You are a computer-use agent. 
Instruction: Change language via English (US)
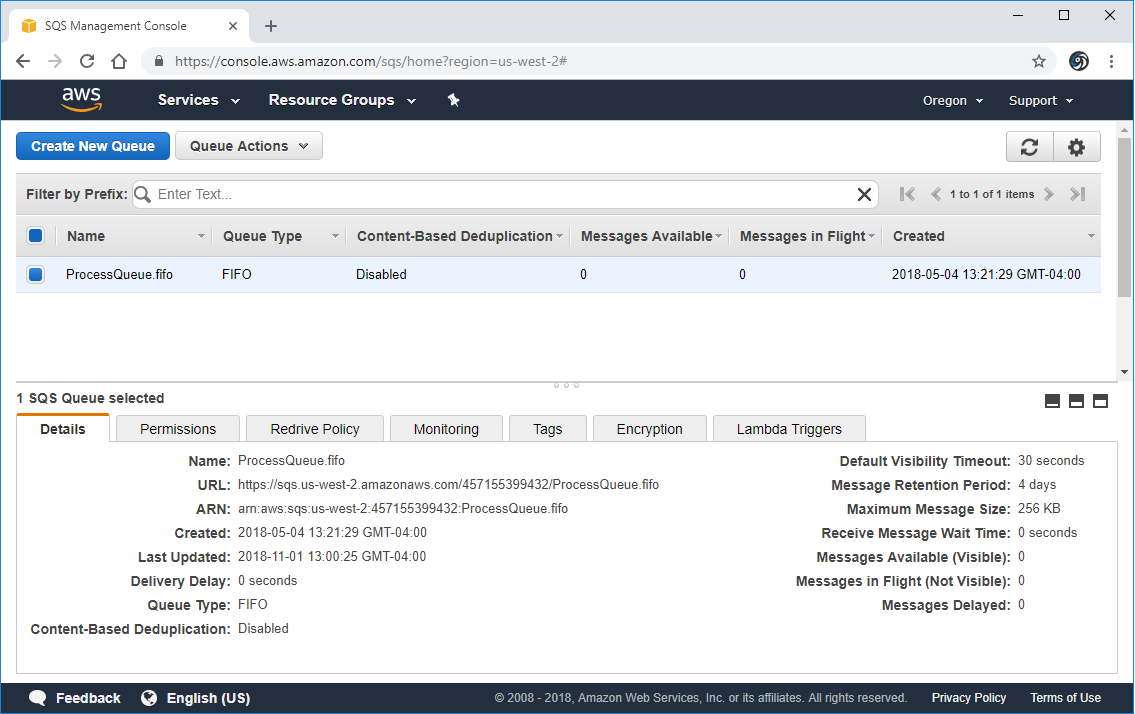click(208, 698)
